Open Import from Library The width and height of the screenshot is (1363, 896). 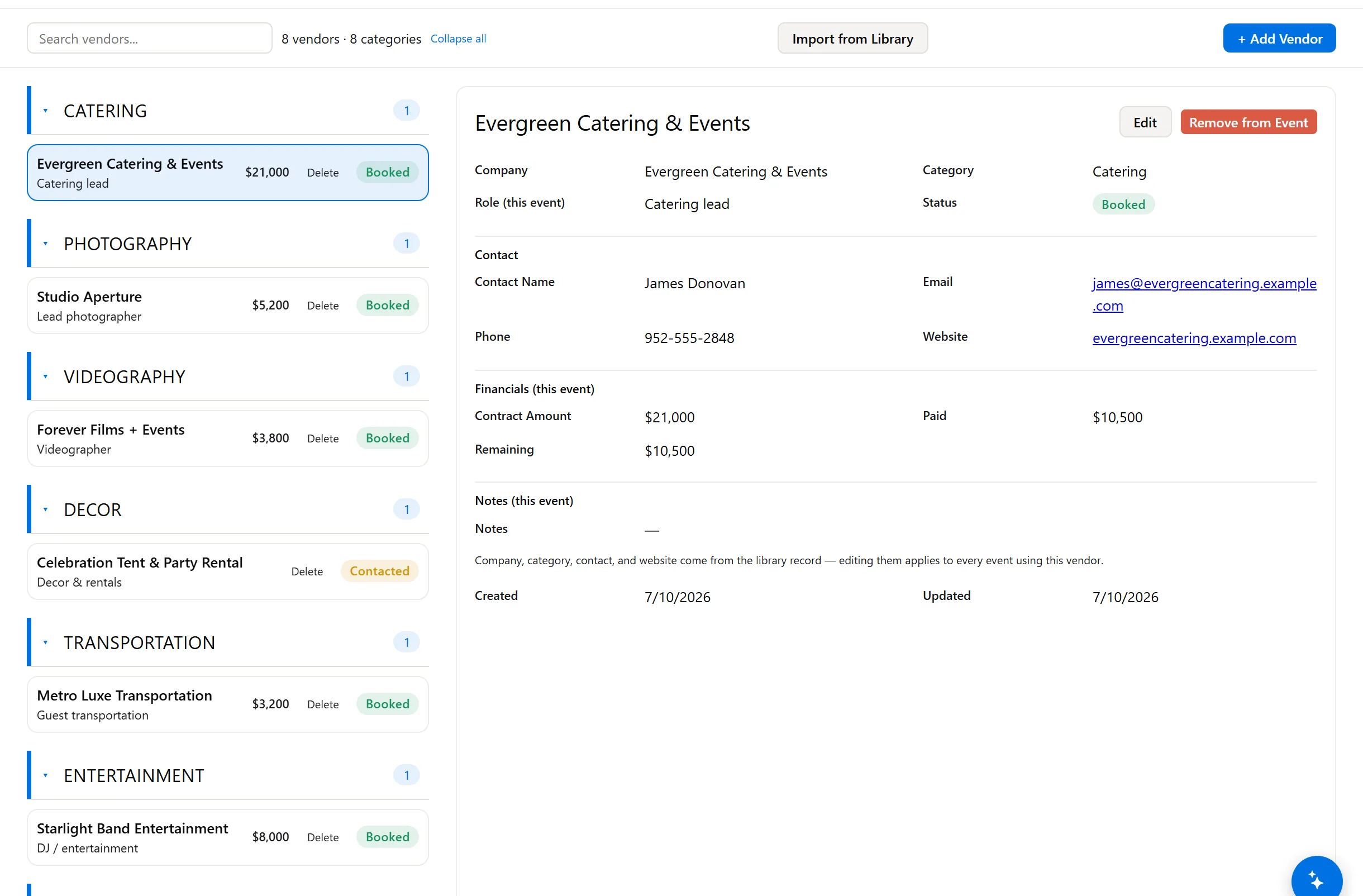pos(852,39)
